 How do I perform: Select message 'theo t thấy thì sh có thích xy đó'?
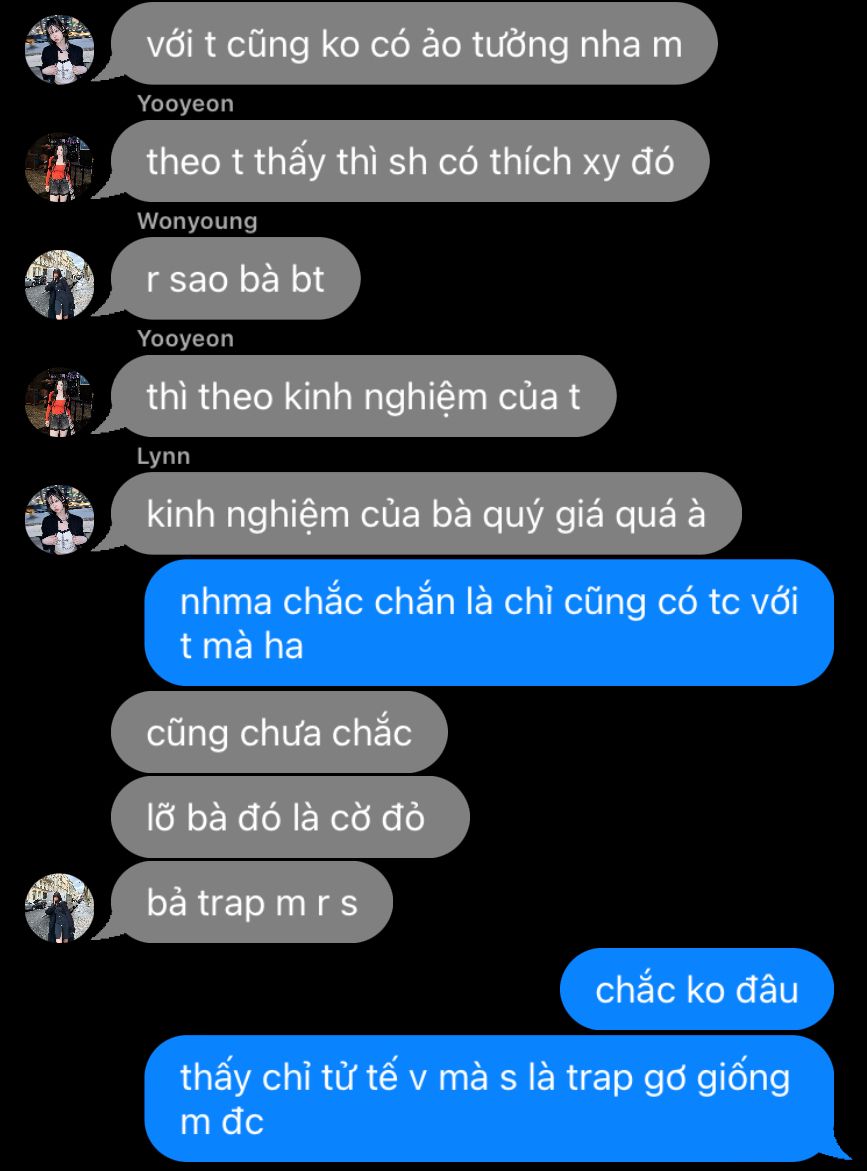[x=410, y=161]
